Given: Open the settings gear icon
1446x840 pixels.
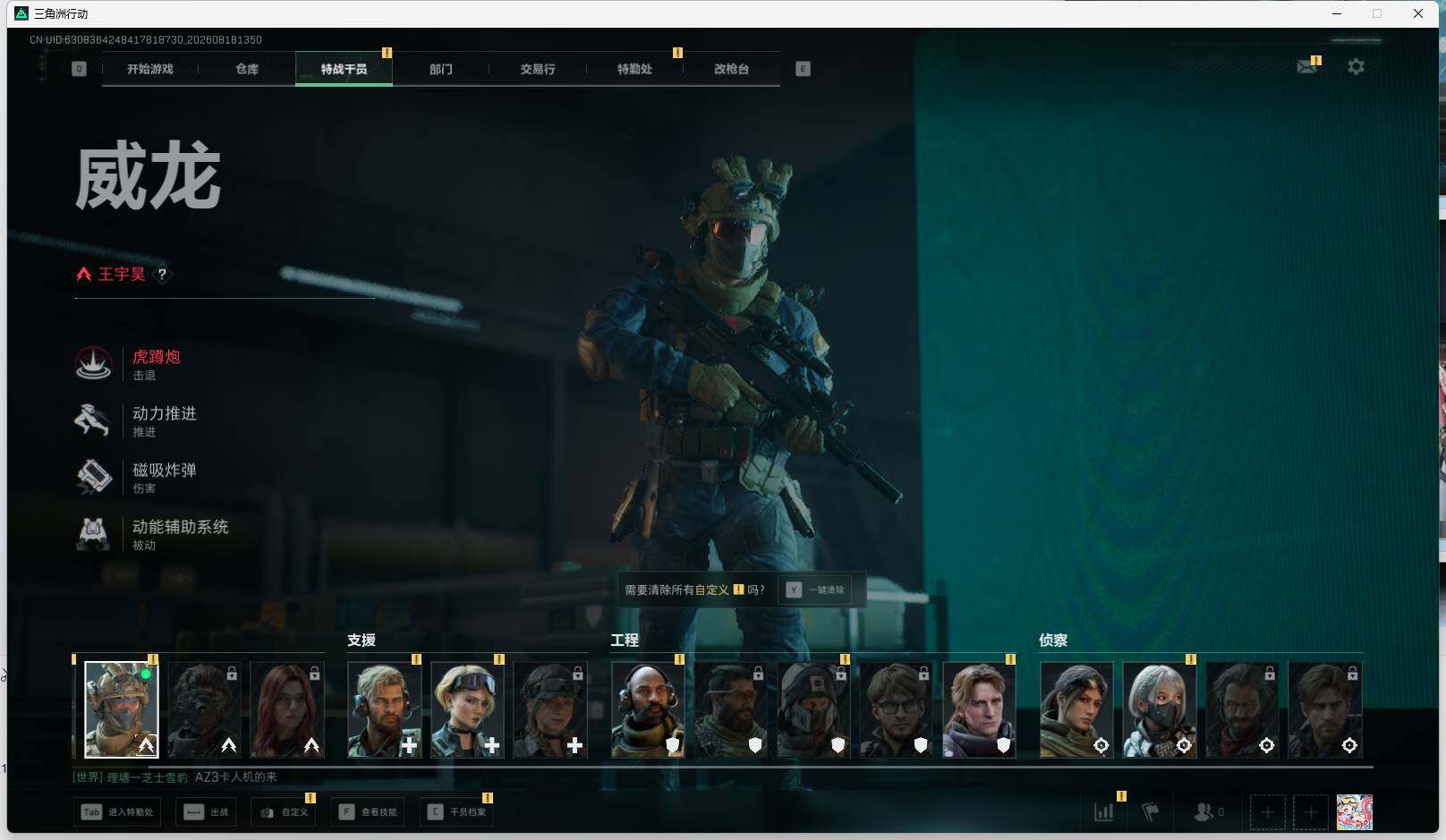Looking at the screenshot, I should pyautogui.click(x=1356, y=66).
